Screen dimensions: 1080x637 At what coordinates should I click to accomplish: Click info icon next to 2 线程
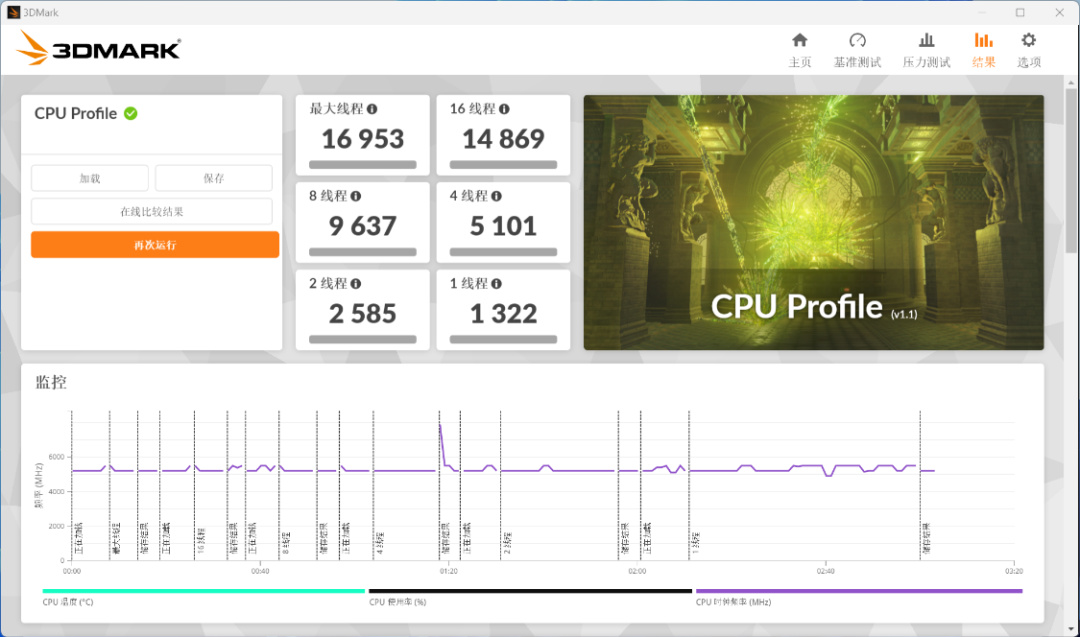355,284
